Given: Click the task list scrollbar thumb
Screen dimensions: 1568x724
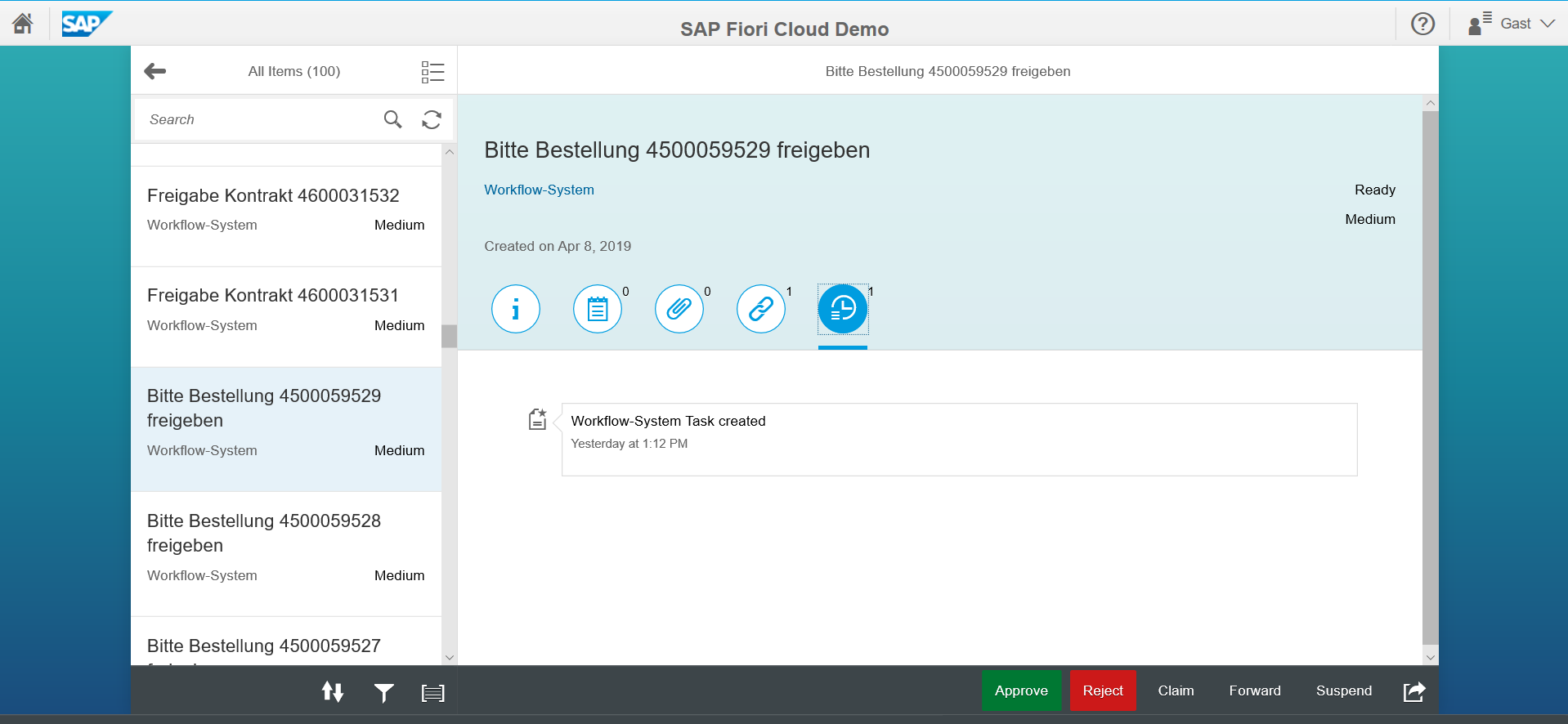Looking at the screenshot, I should (x=449, y=336).
